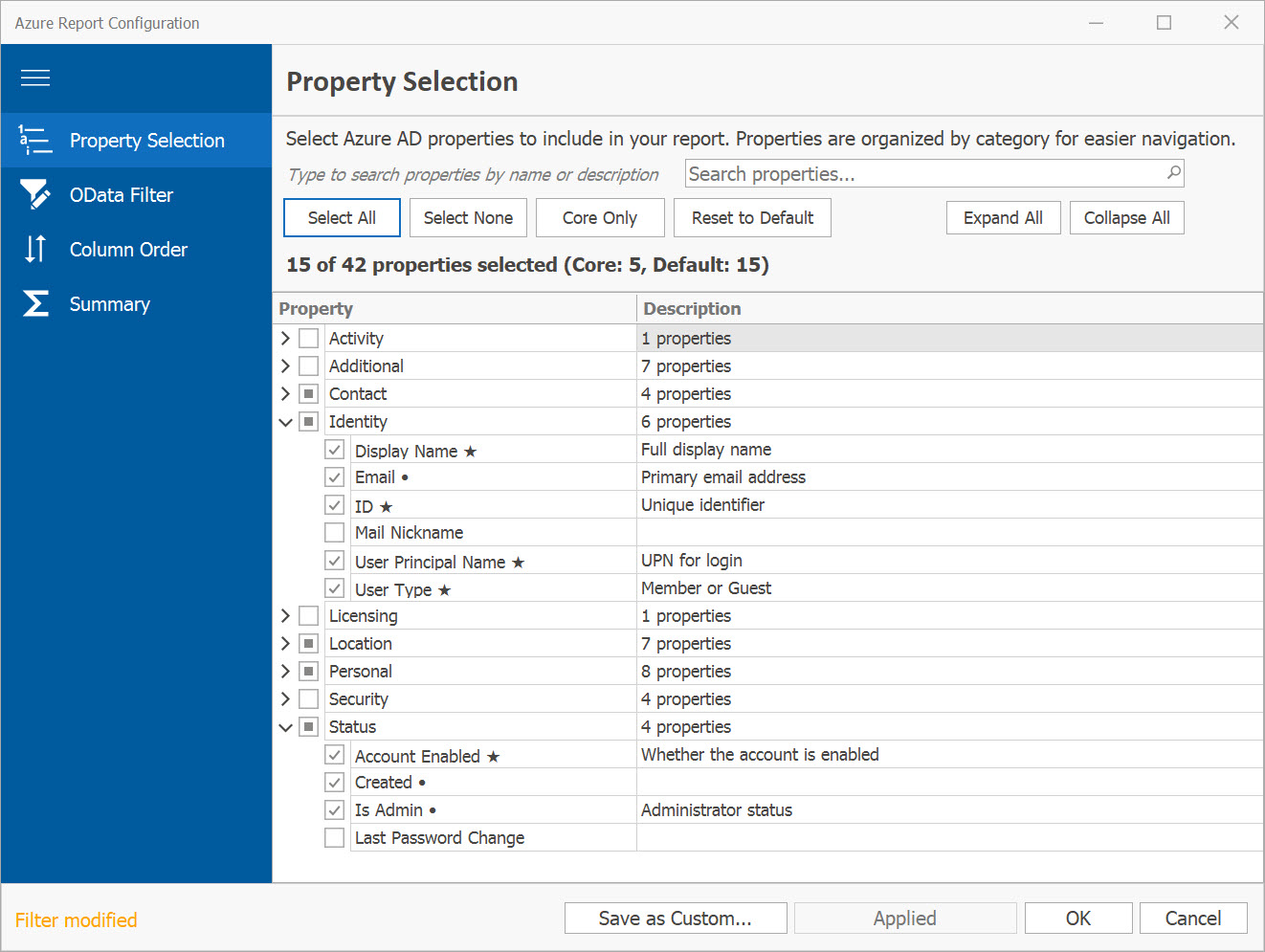This screenshot has width=1265, height=952.
Task: Expand the Location category
Action: tap(285, 644)
